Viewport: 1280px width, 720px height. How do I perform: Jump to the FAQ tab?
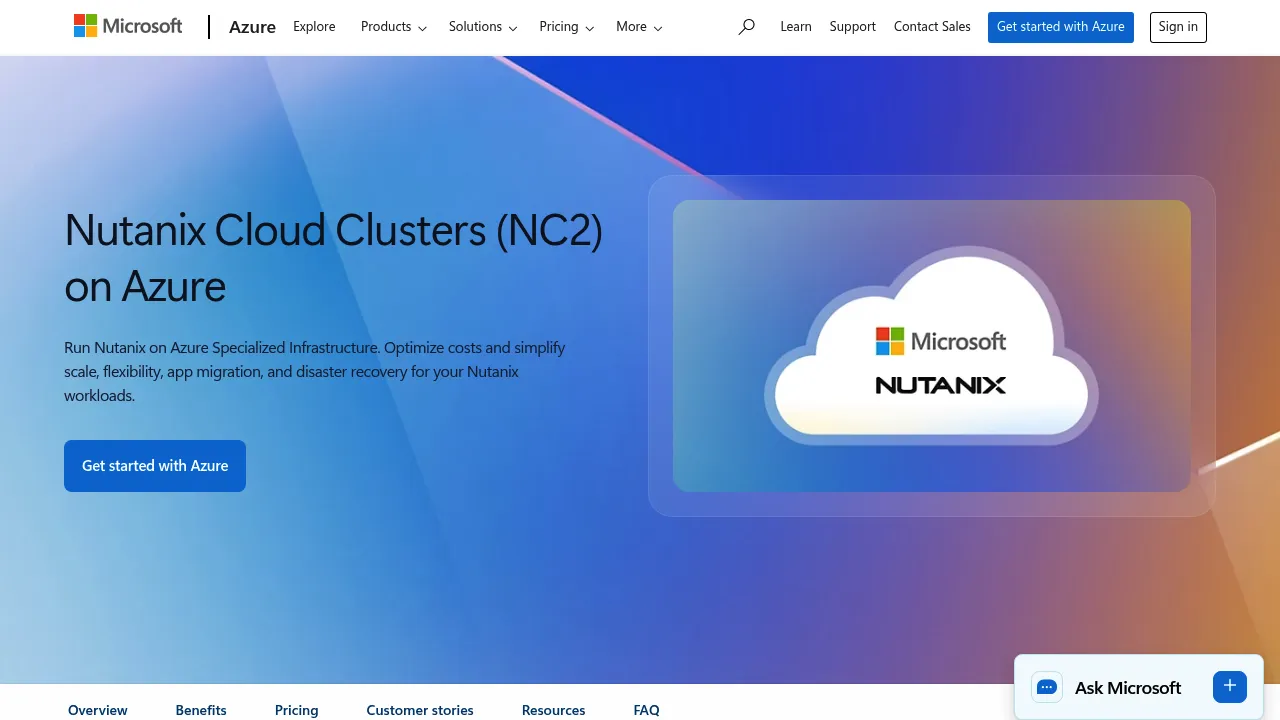[647, 710]
